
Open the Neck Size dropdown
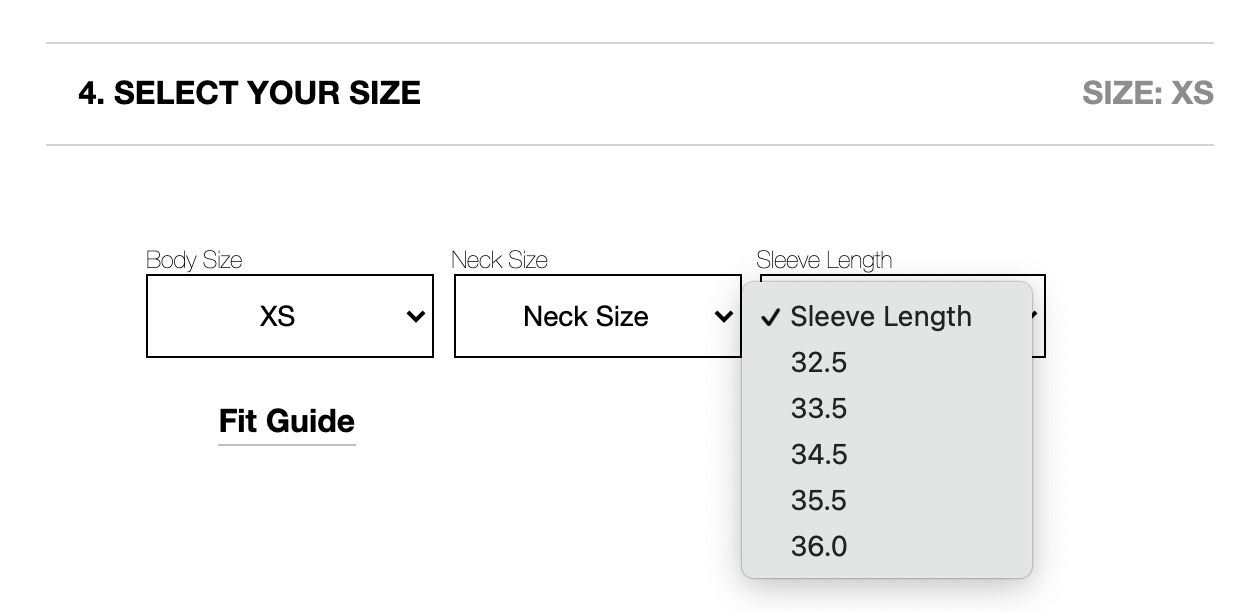click(597, 316)
